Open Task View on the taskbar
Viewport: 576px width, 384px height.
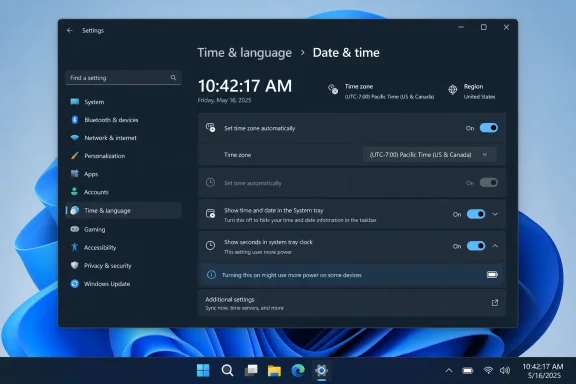click(x=251, y=370)
